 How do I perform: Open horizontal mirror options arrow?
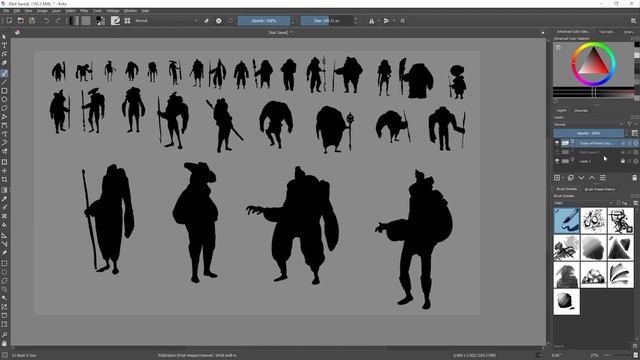(378, 20)
